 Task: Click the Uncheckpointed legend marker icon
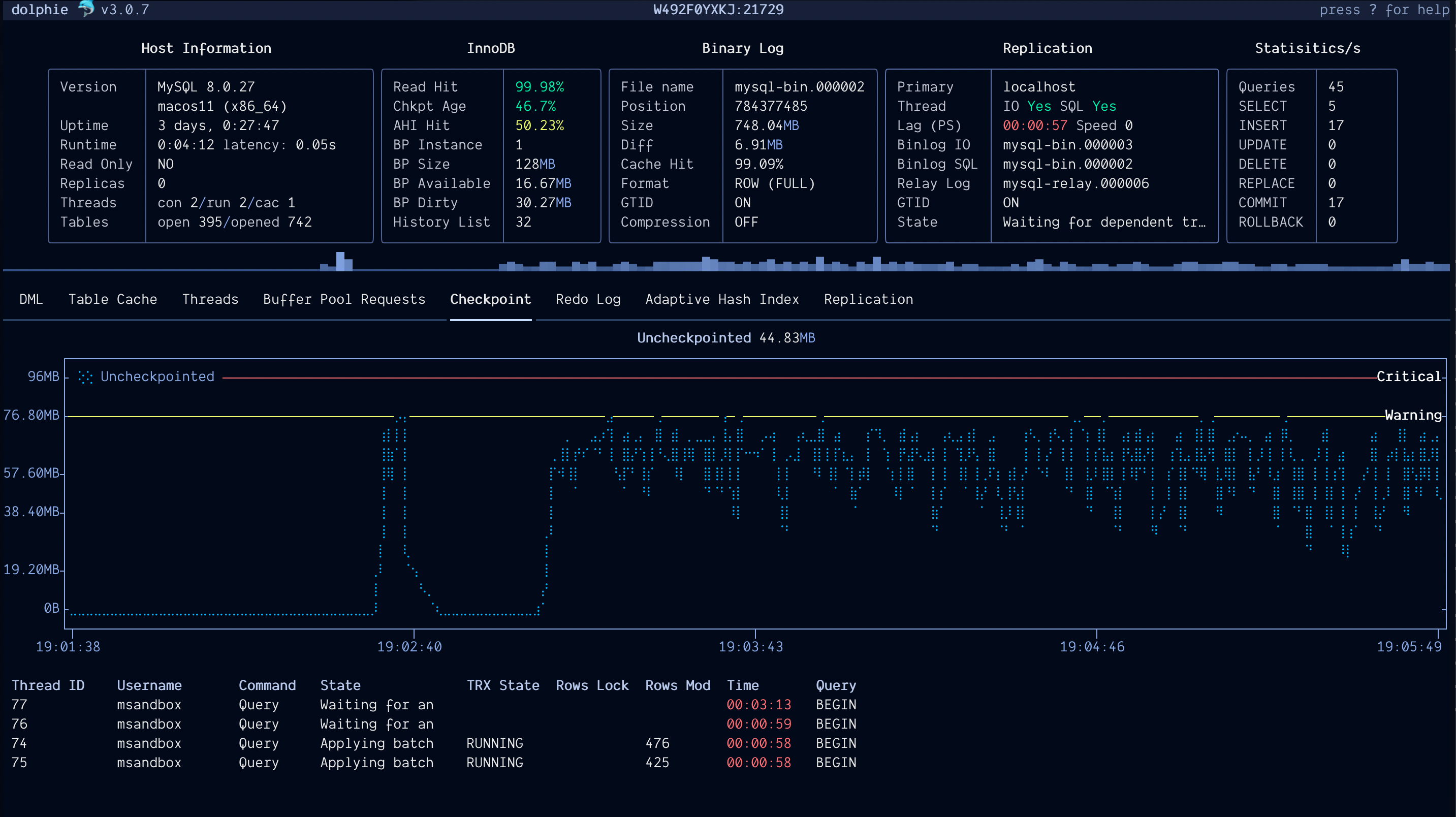(85, 377)
